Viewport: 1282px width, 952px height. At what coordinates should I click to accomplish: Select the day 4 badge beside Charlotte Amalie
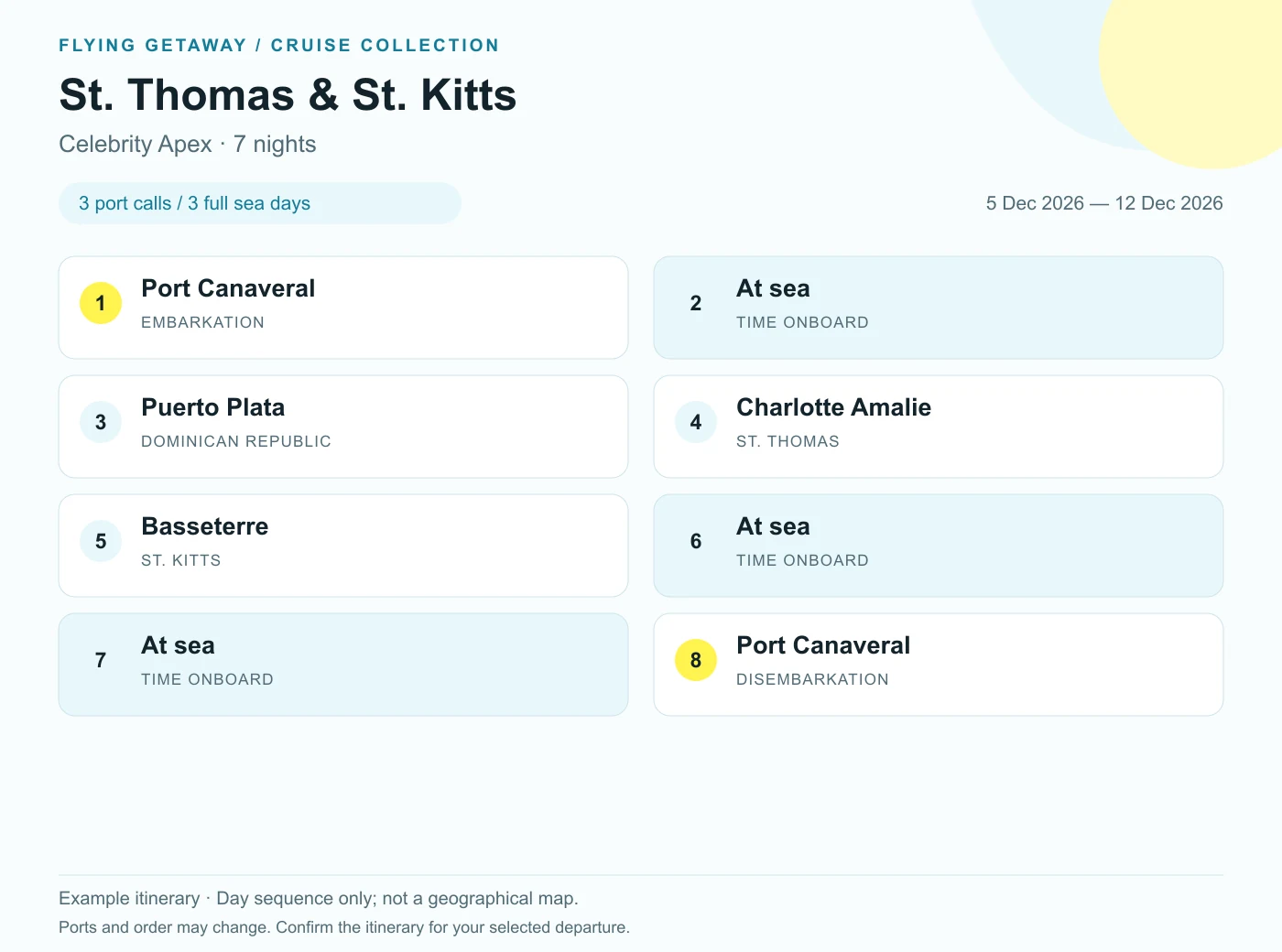pos(696,422)
